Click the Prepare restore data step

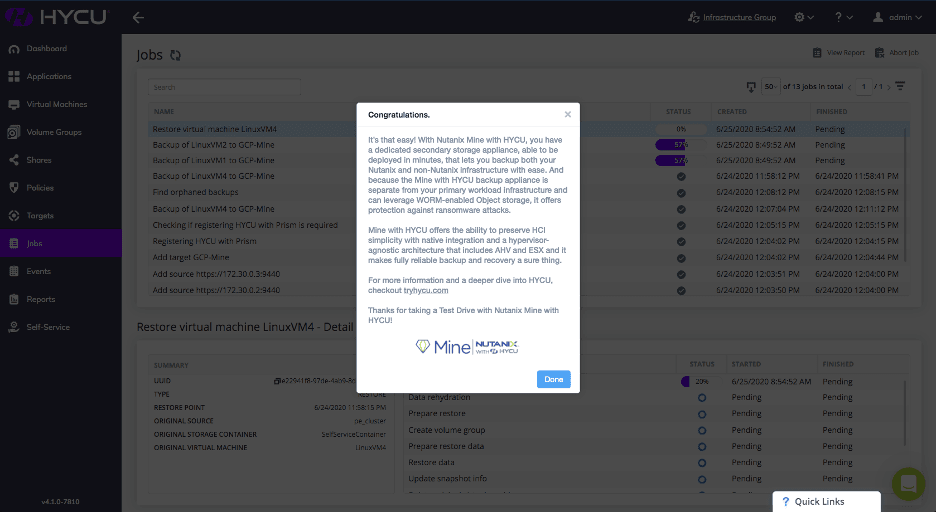click(x=446, y=446)
